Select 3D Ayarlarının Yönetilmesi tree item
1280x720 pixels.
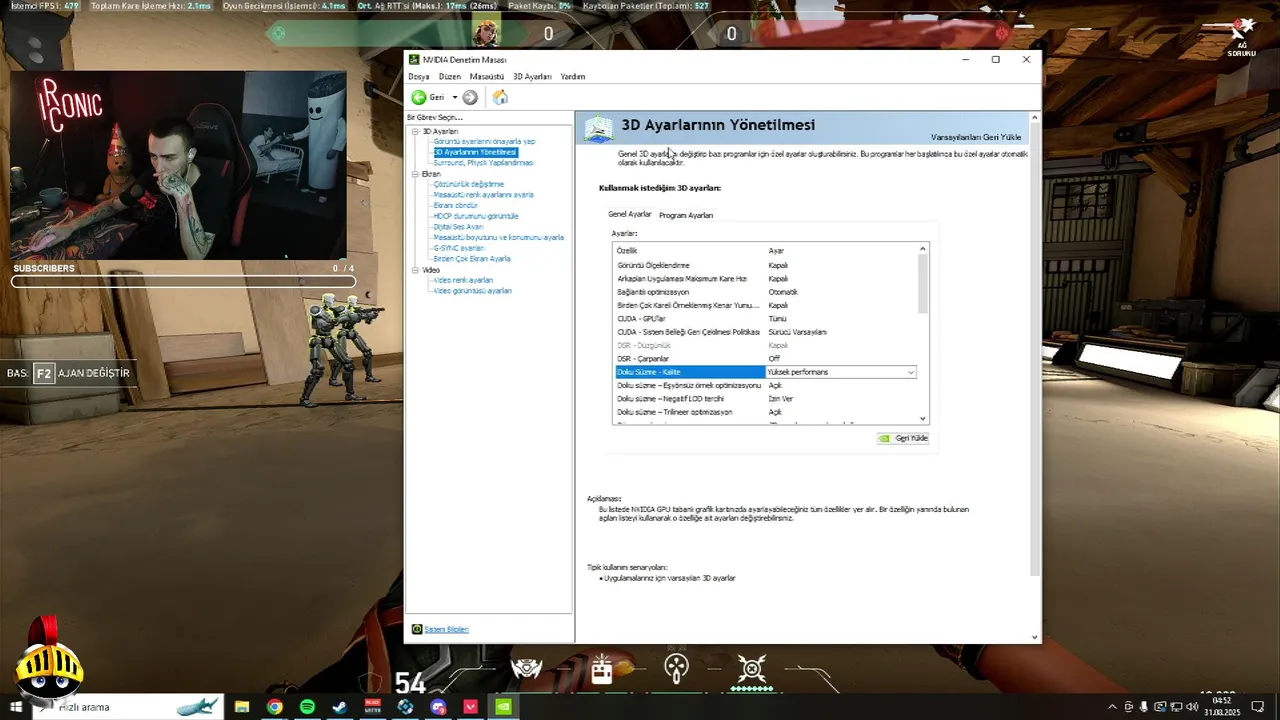point(475,152)
